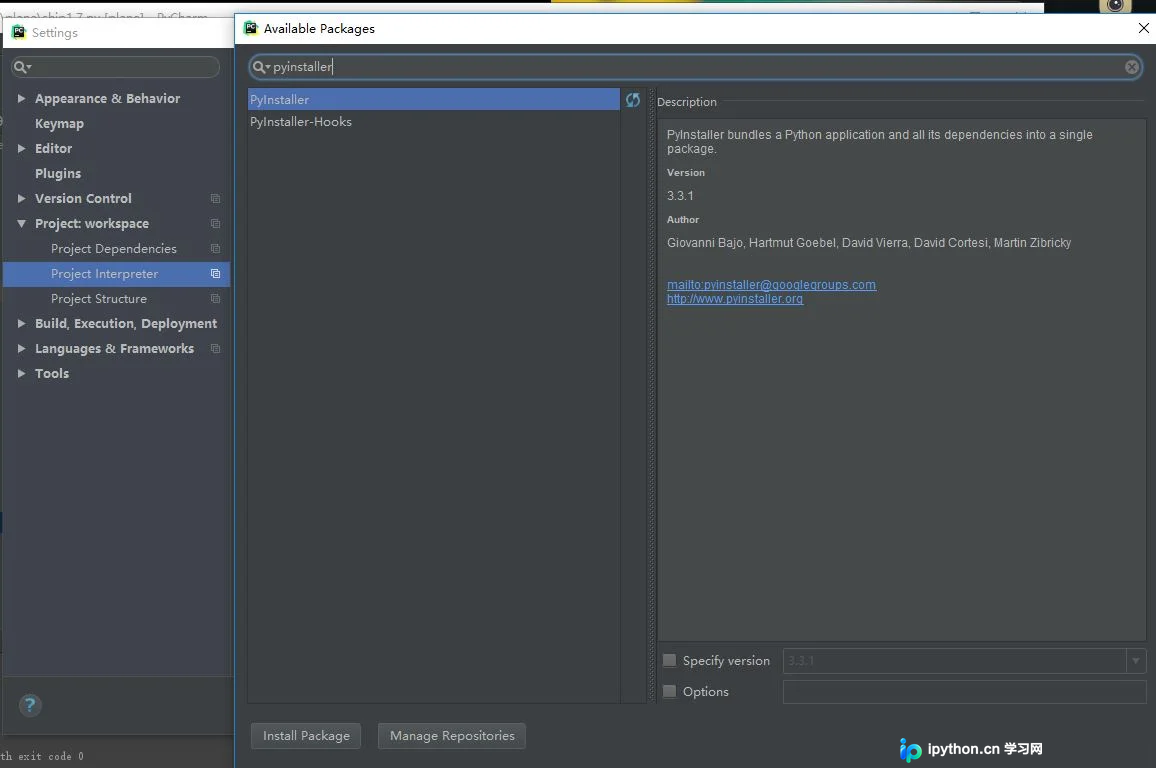The height and width of the screenshot is (768, 1156).
Task: Click the Install Package button
Action: [x=306, y=736]
